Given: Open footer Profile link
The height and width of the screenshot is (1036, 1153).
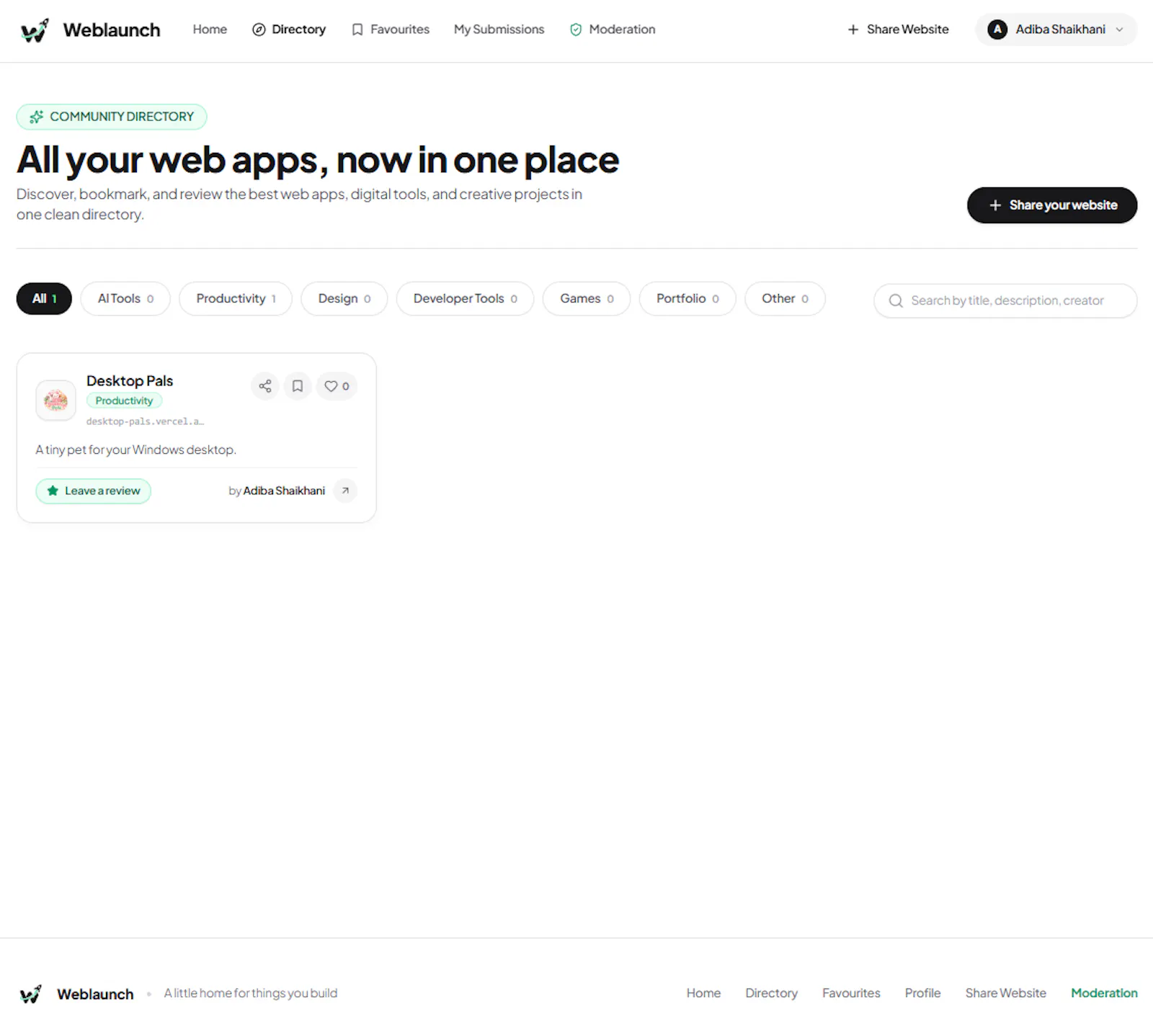Looking at the screenshot, I should [x=922, y=993].
